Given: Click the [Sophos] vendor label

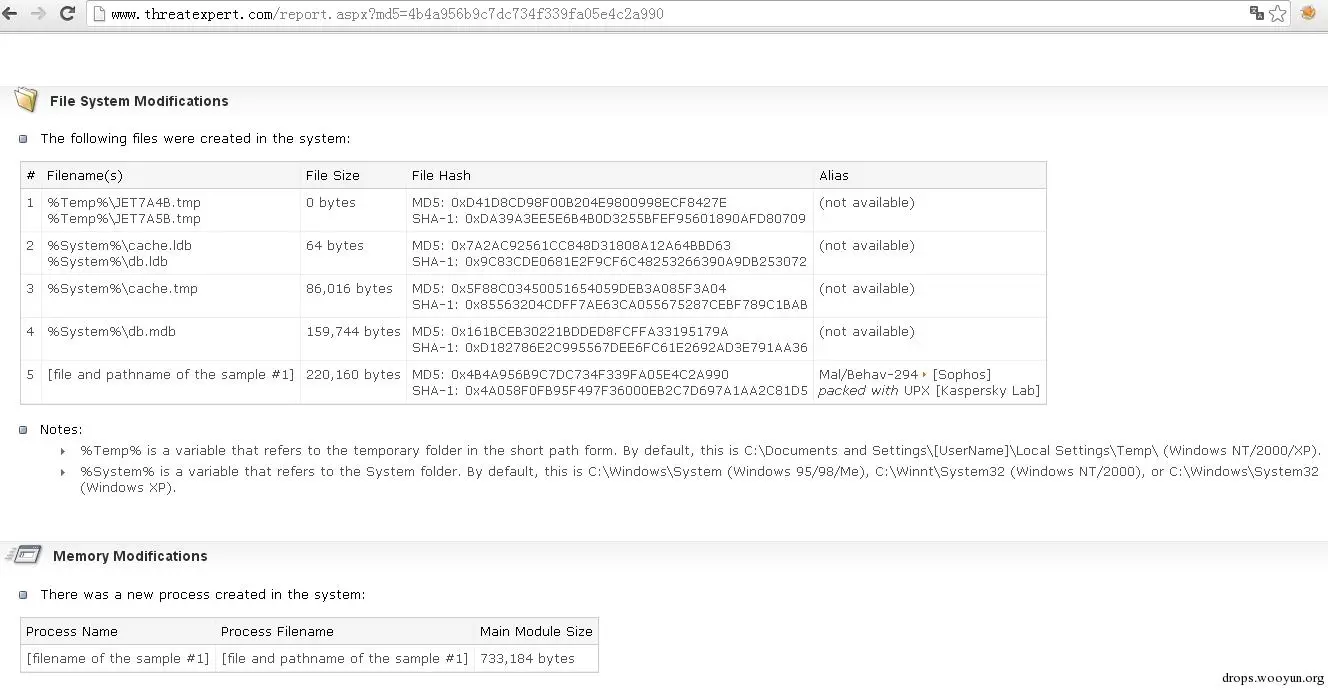Looking at the screenshot, I should click(962, 375).
